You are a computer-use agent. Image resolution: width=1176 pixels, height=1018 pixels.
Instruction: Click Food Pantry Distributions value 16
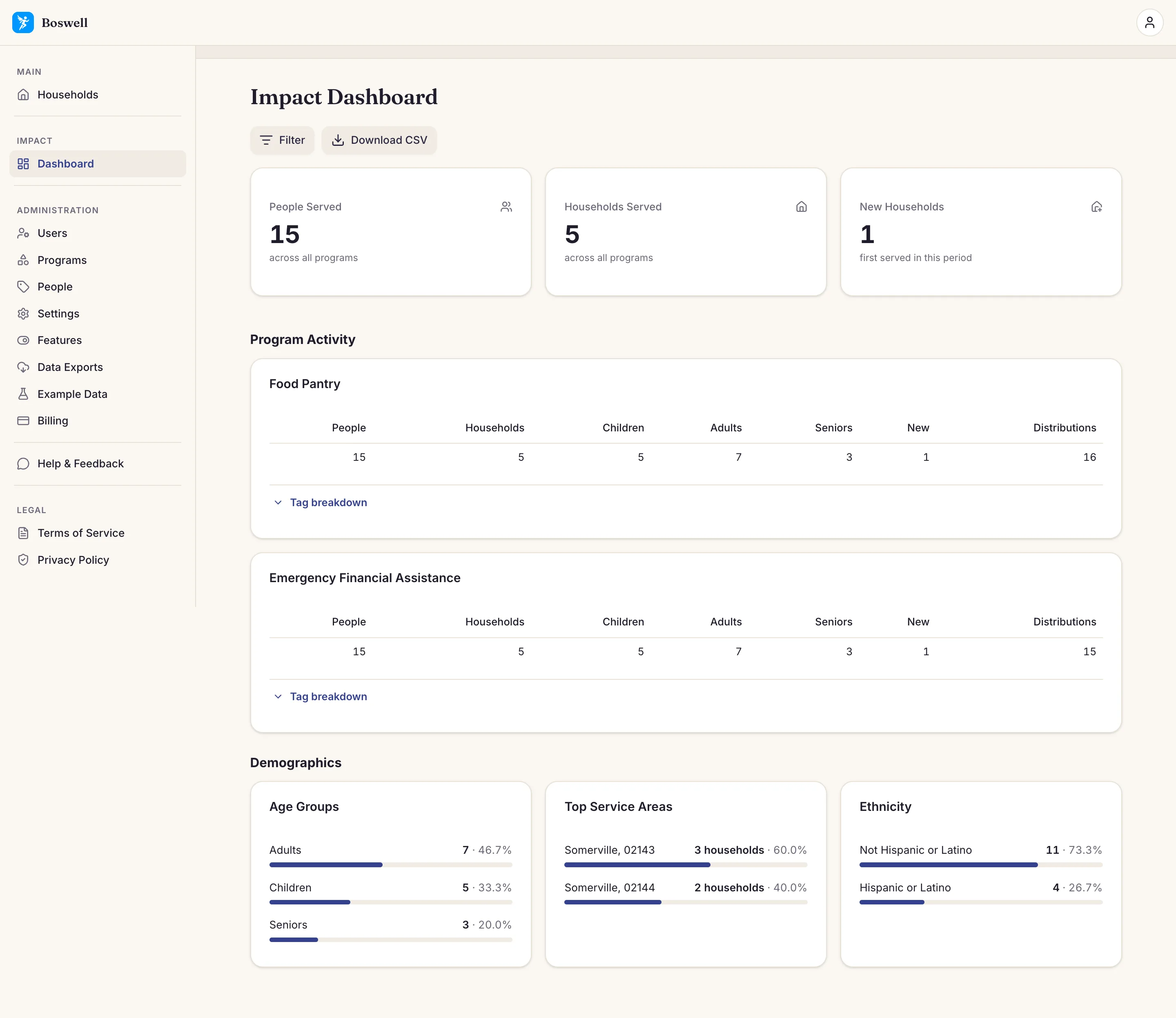pyautogui.click(x=1089, y=457)
